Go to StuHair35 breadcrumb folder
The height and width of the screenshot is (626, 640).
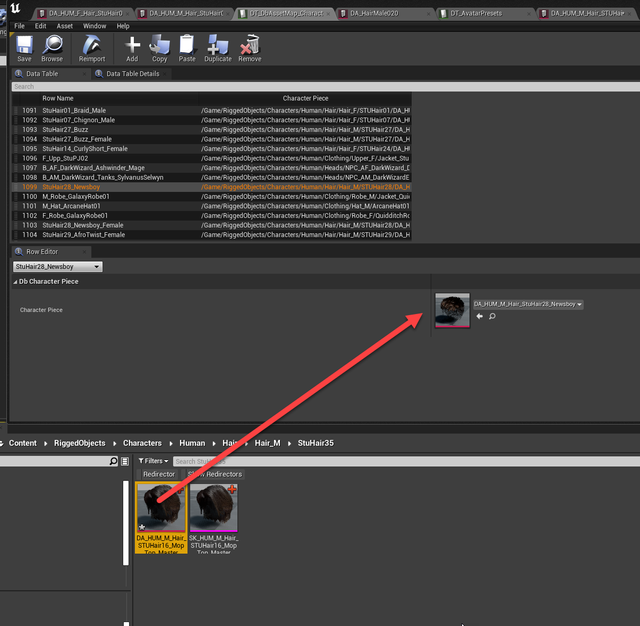tap(316, 443)
